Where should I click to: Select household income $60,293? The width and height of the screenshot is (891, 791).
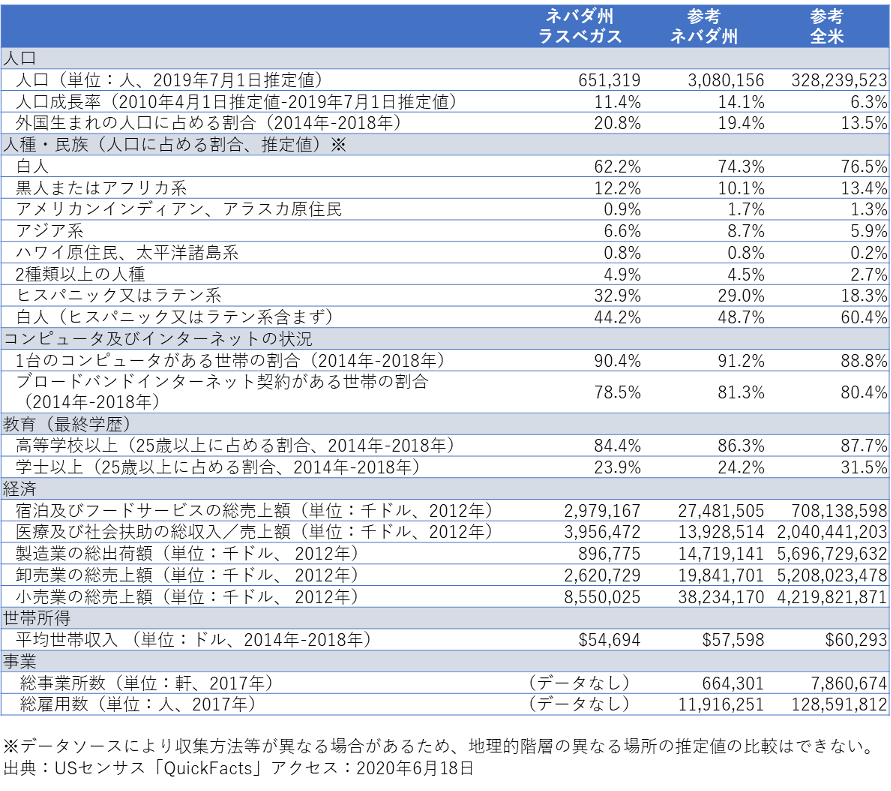click(856, 640)
